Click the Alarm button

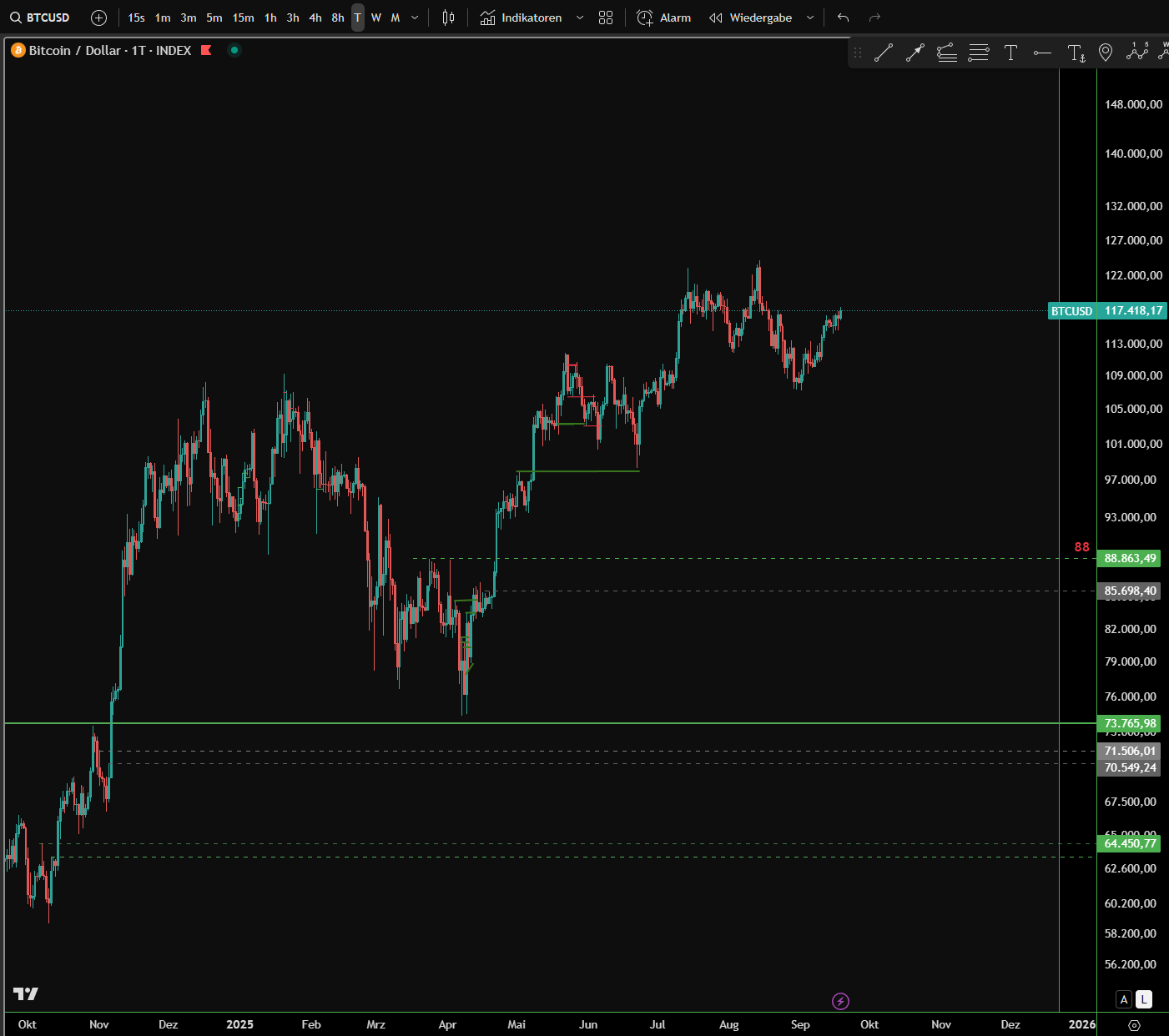pyautogui.click(x=664, y=18)
